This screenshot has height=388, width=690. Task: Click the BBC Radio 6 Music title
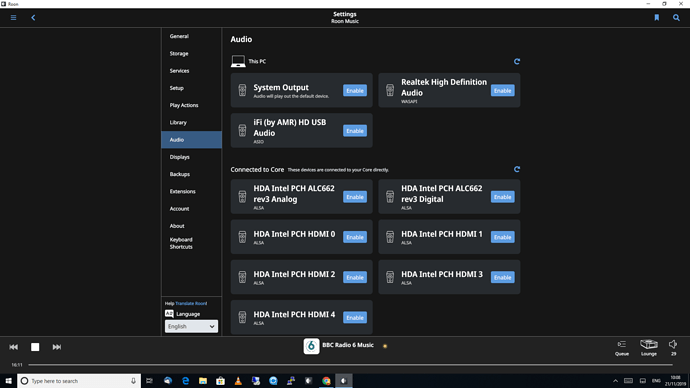point(348,345)
